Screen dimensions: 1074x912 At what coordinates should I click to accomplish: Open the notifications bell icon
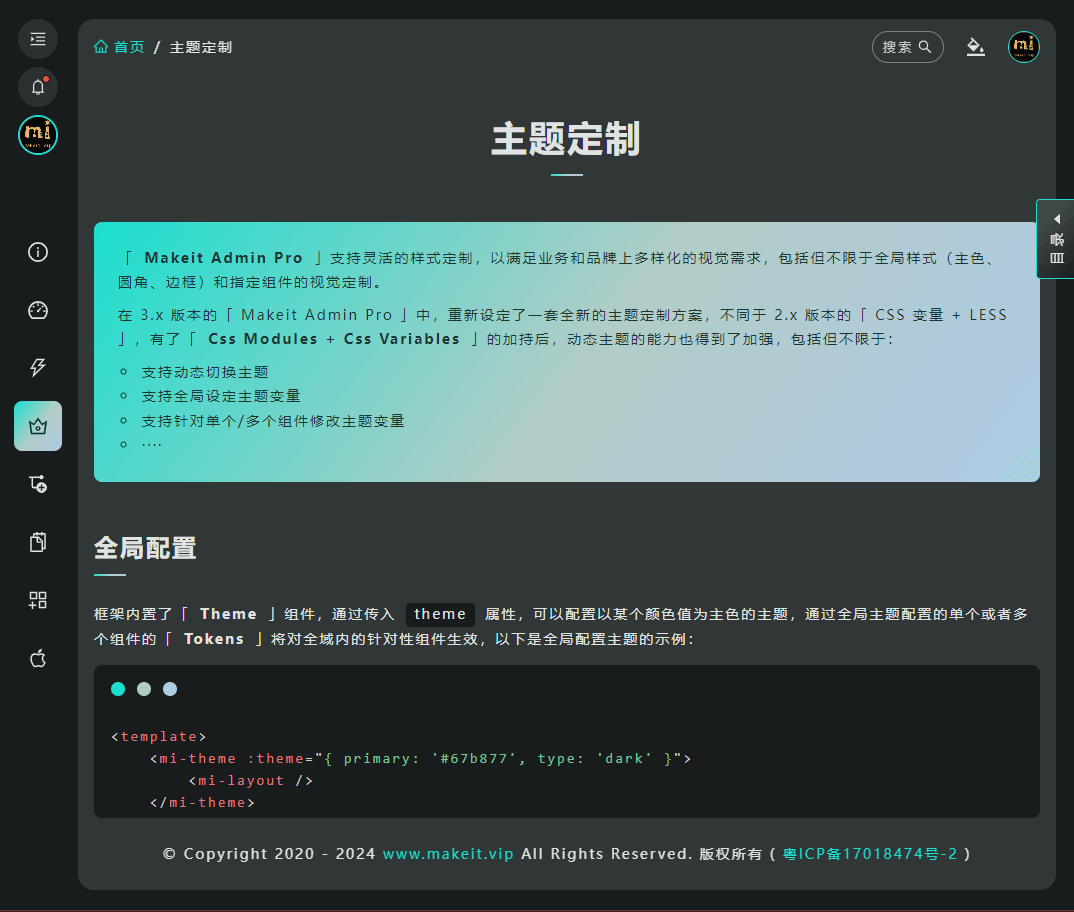(x=38, y=87)
